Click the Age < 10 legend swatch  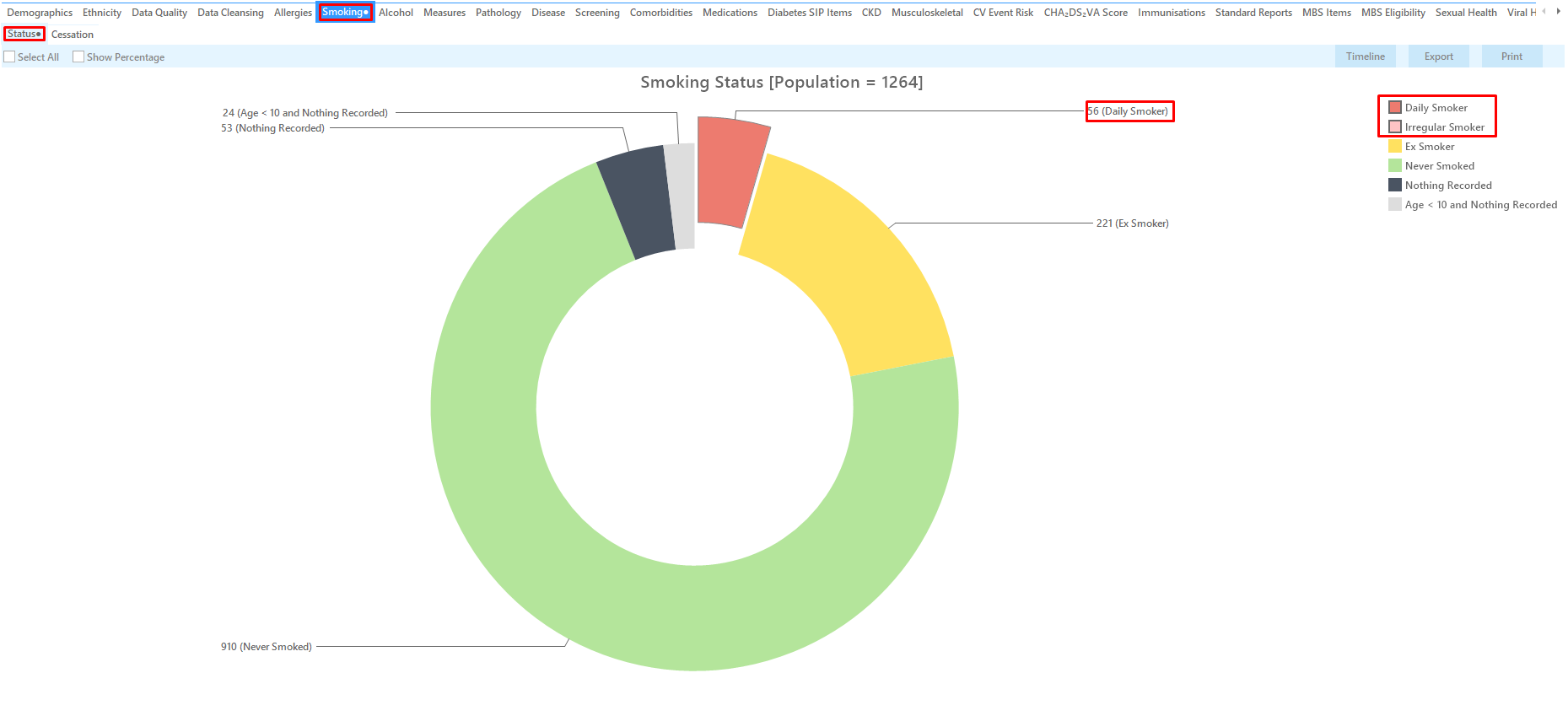(1395, 204)
